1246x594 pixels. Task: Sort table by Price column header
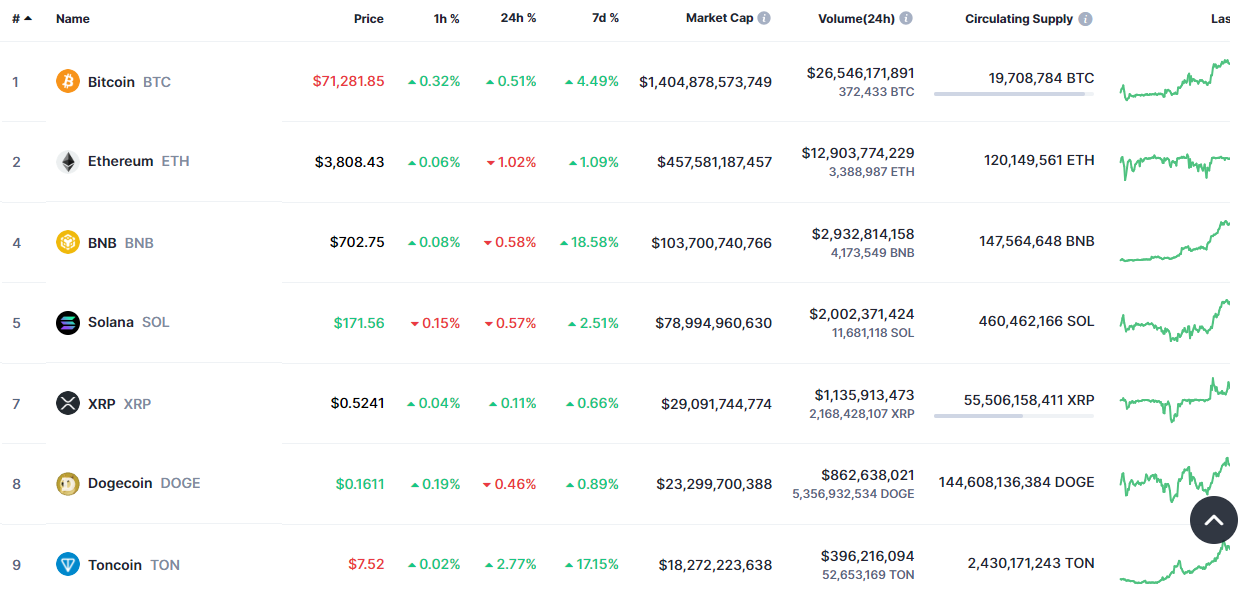[368, 18]
